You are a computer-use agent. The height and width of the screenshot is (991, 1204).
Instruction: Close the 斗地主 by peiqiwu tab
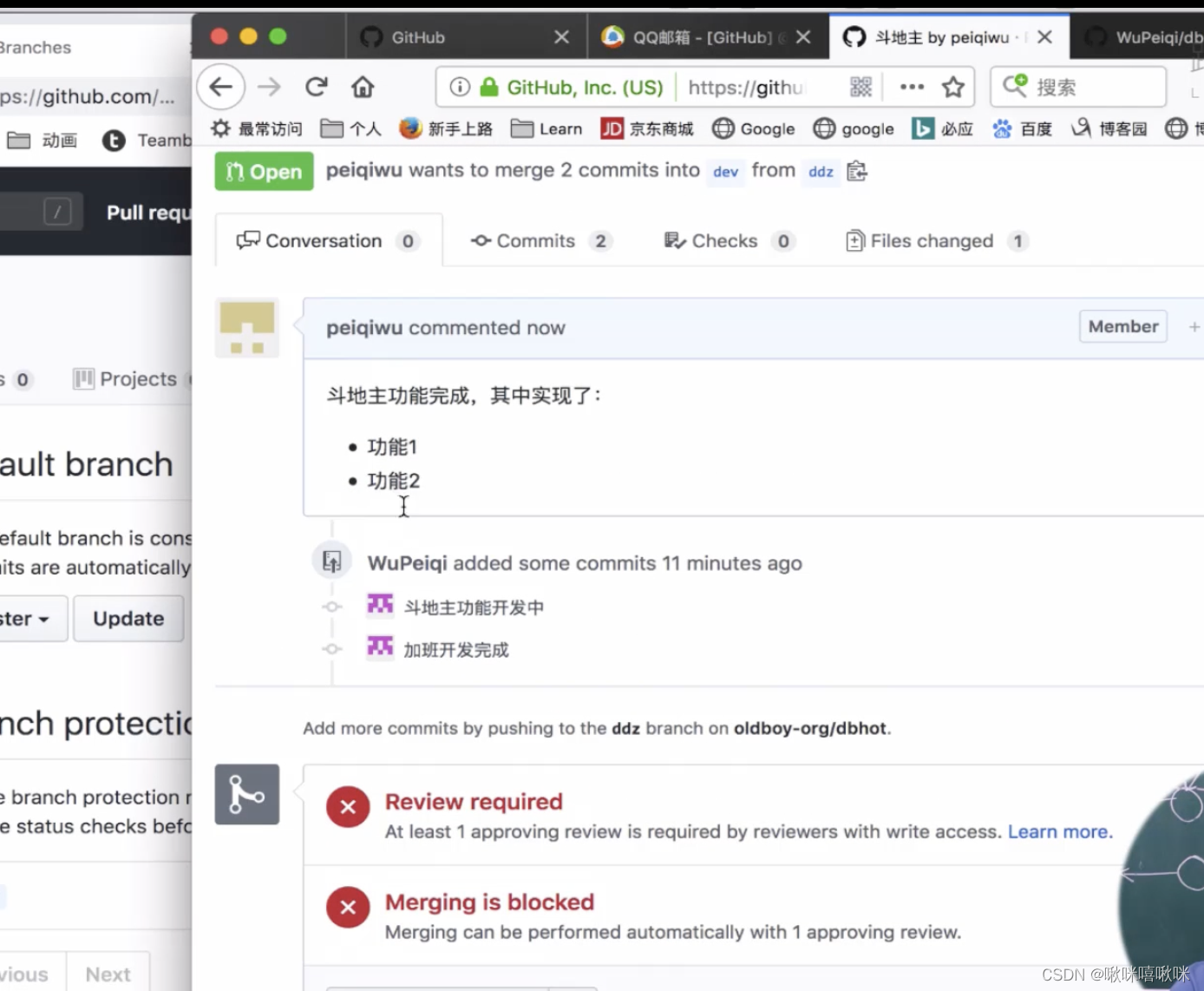(x=1044, y=36)
